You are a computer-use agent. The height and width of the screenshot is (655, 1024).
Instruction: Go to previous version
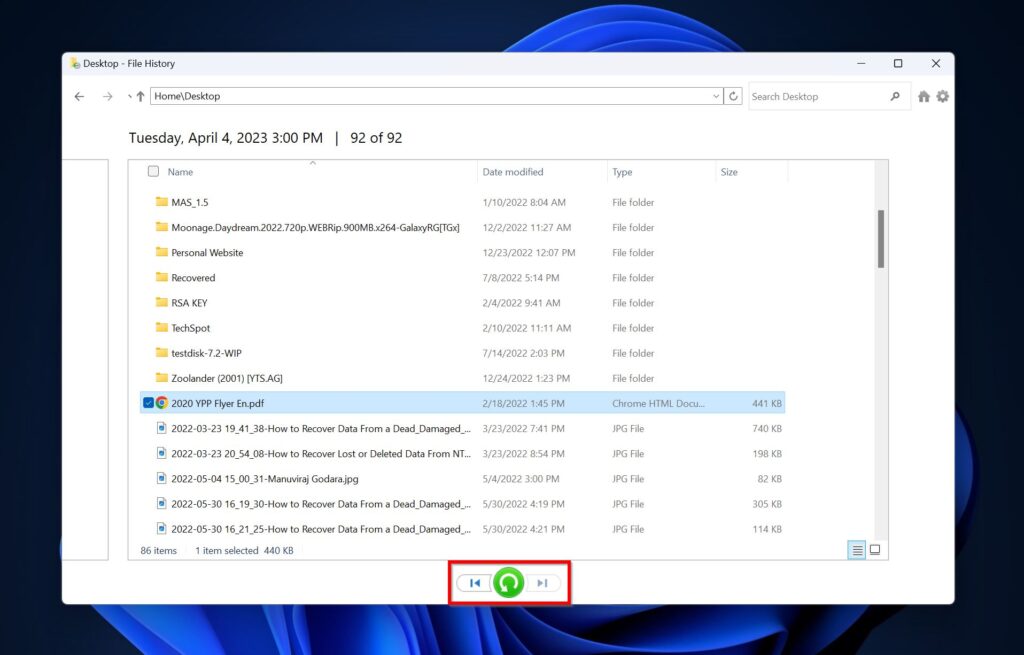point(475,583)
